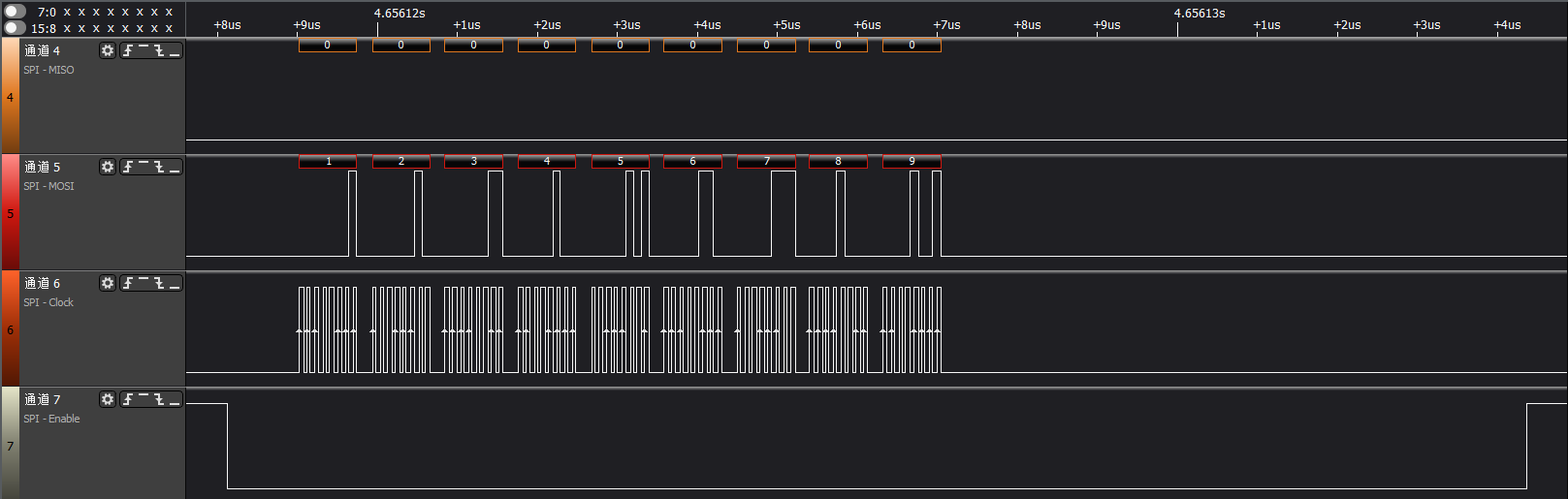Click the 4.65612s time ruler marker
Image resolution: width=1568 pixels, height=499 pixels.
tap(400, 14)
